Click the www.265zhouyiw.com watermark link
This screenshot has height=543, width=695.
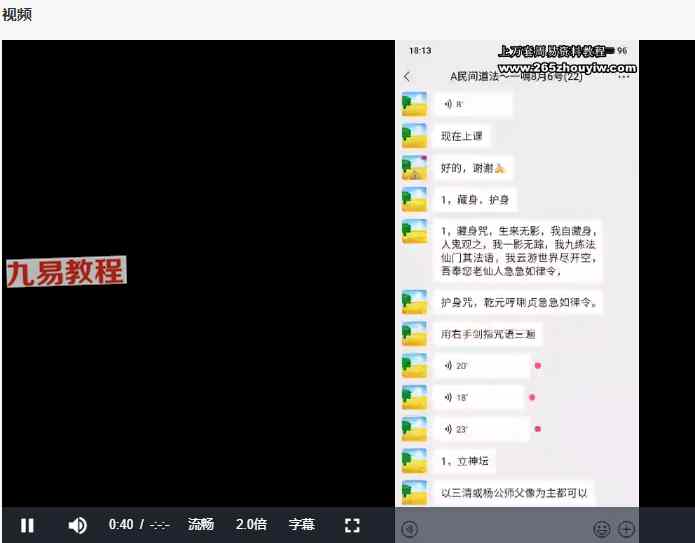point(565,69)
